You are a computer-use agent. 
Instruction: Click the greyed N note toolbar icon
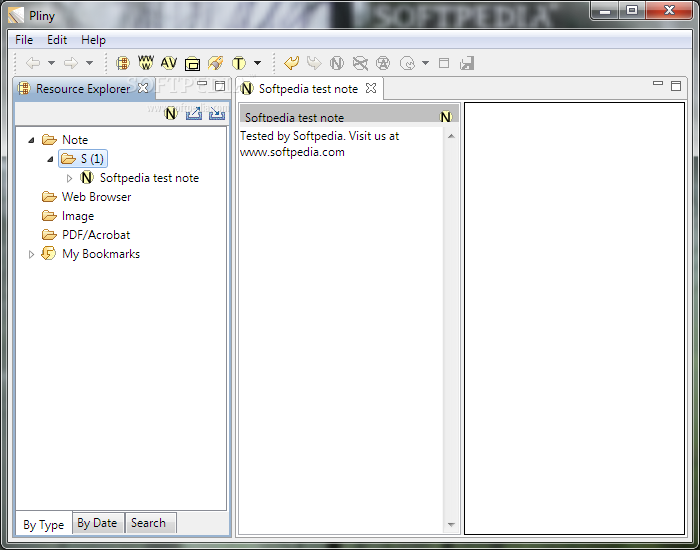pos(337,63)
